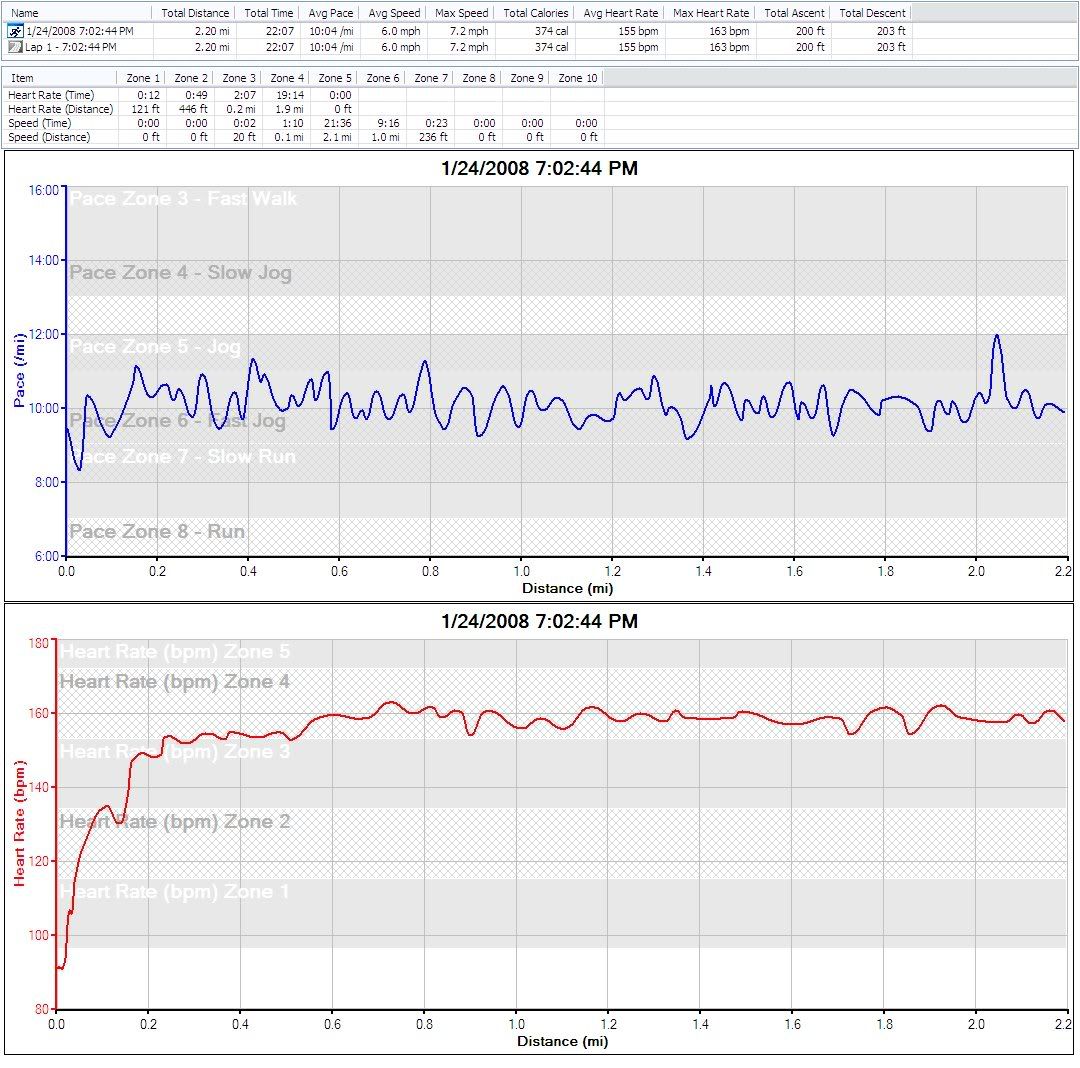Click the runner activity icon in first row
Image resolution: width=1080 pixels, height=1068 pixels.
coord(14,31)
